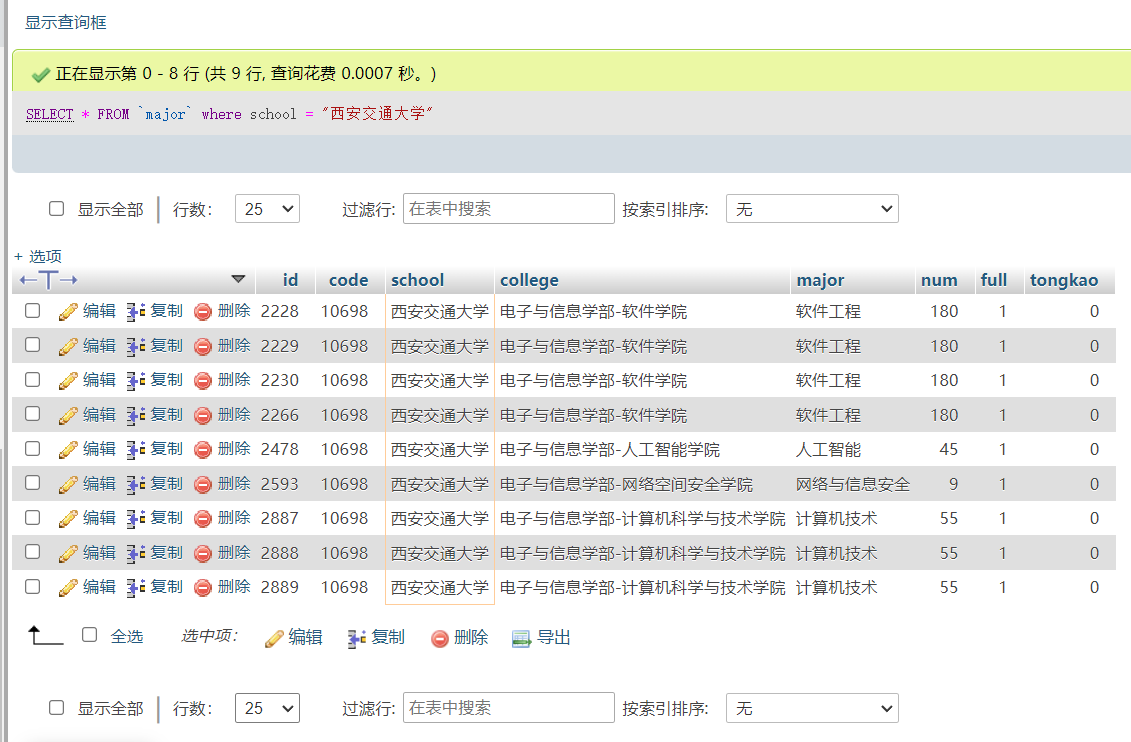The width and height of the screenshot is (1131, 742).
Task: Click red delete icon for row 2230
Action: pyautogui.click(x=203, y=380)
